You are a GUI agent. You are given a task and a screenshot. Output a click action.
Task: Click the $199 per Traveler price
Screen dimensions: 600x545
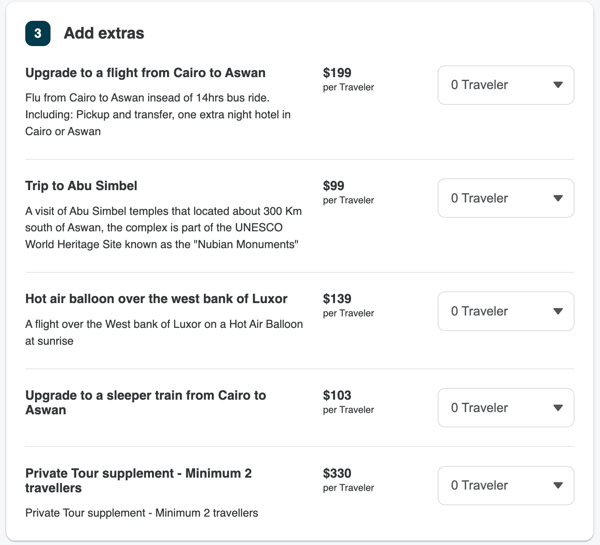point(348,79)
